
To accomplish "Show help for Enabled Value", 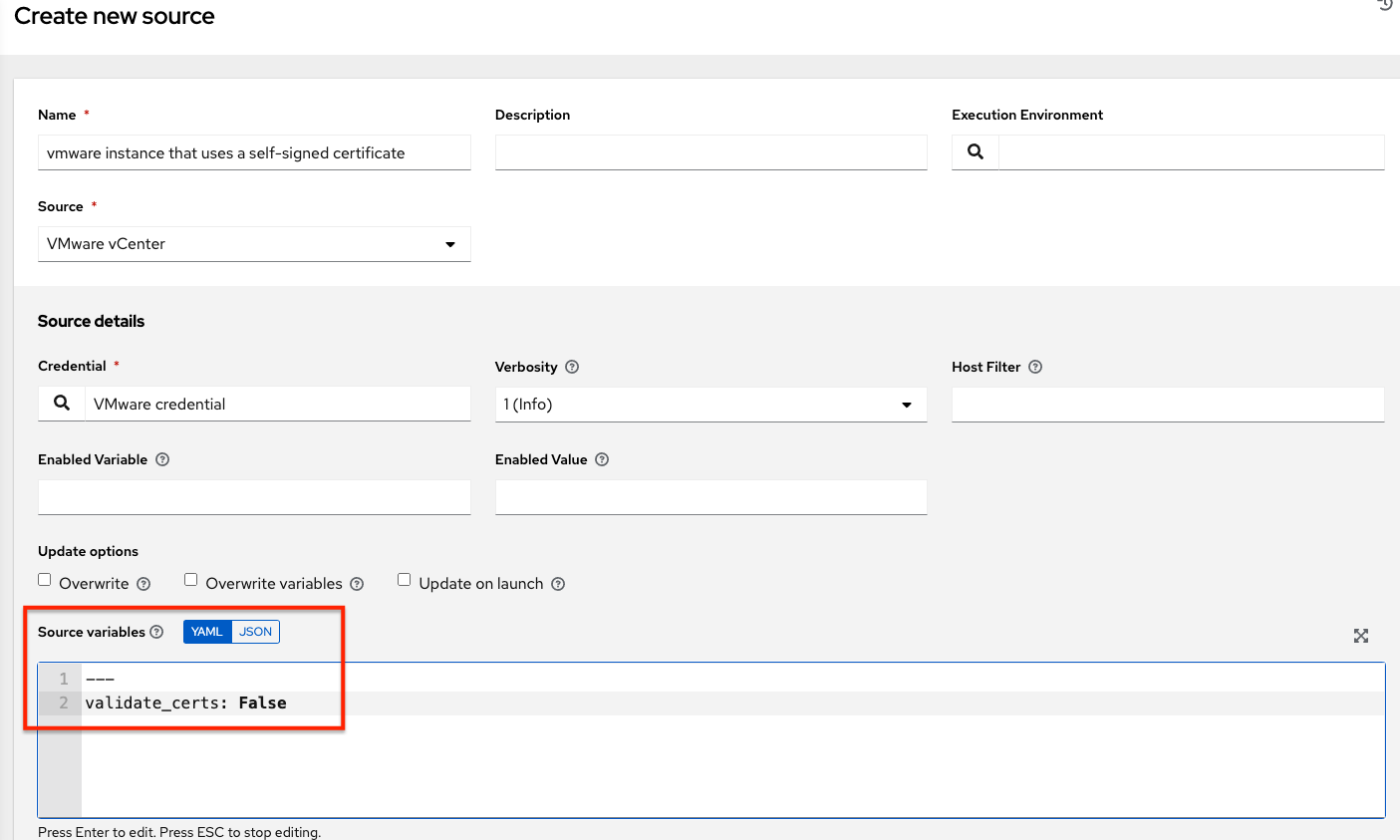I will click(601, 459).
